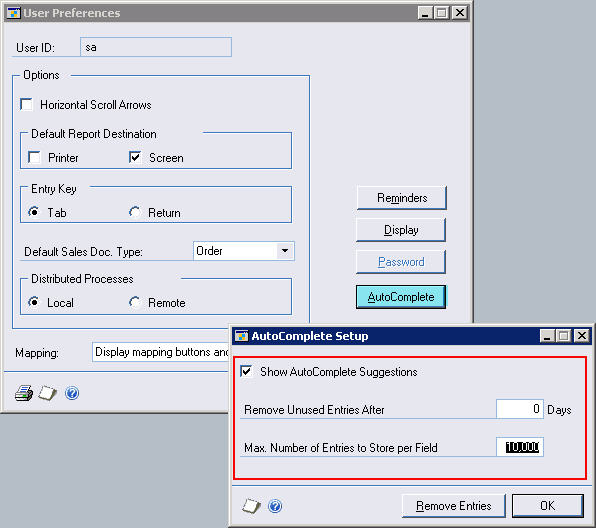Choose Remote distributed processes
The image size is (596, 528).
(135, 302)
